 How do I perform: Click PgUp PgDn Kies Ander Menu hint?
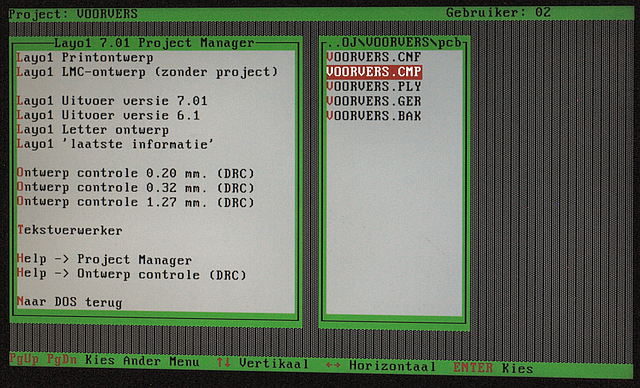tap(104, 360)
